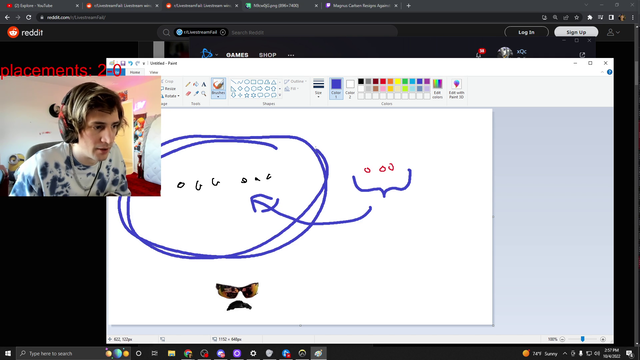Bookmark this page with star icon
640x360 pixels.
coord(577,18)
